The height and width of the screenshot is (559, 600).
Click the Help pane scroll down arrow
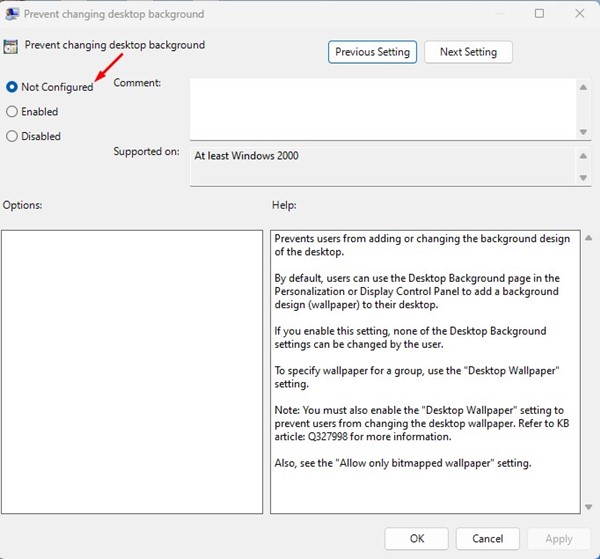click(x=589, y=507)
